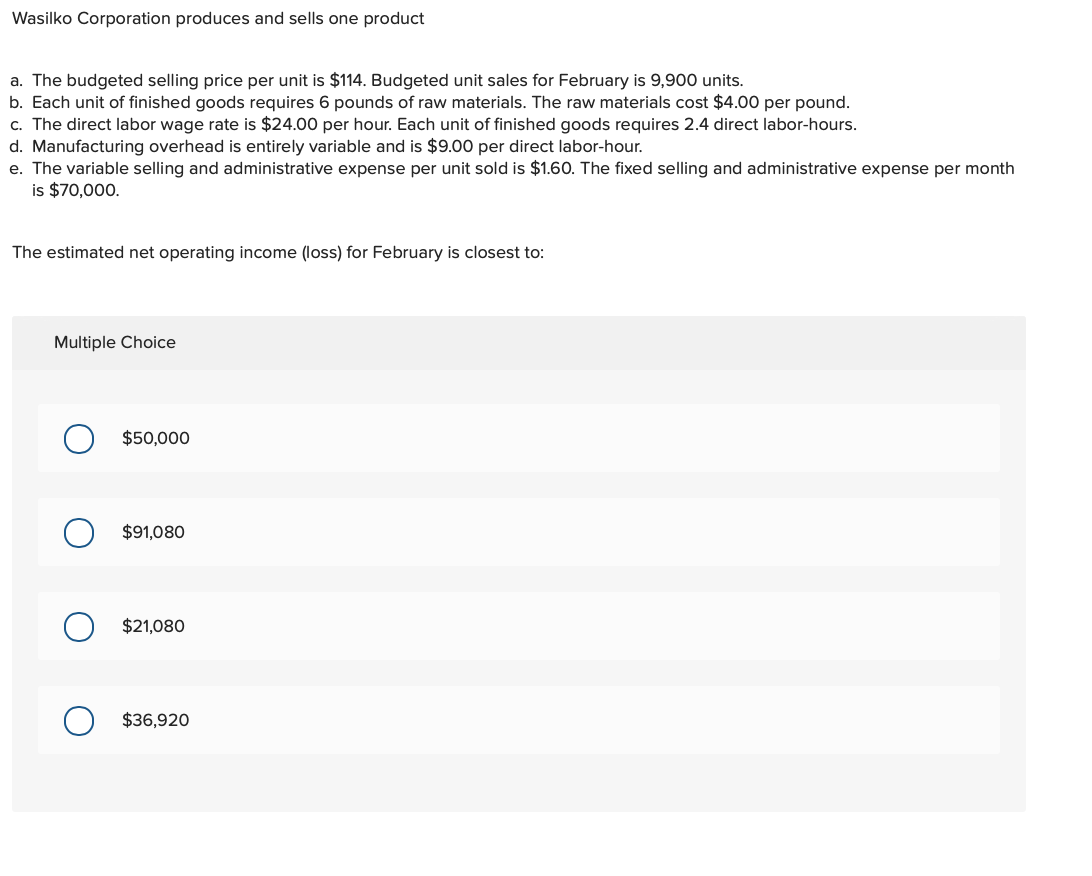This screenshot has height=876, width=1092.
Task: Select the $91,080 radio button
Action: pyautogui.click(x=79, y=532)
